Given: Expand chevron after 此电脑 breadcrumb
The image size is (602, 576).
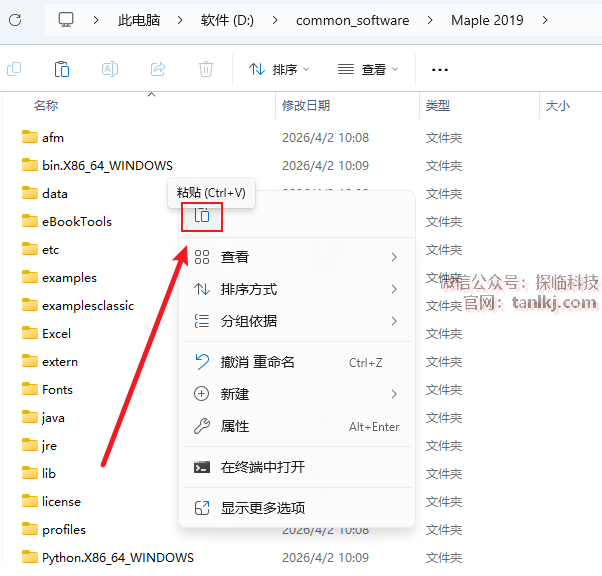Looking at the screenshot, I should click(179, 20).
